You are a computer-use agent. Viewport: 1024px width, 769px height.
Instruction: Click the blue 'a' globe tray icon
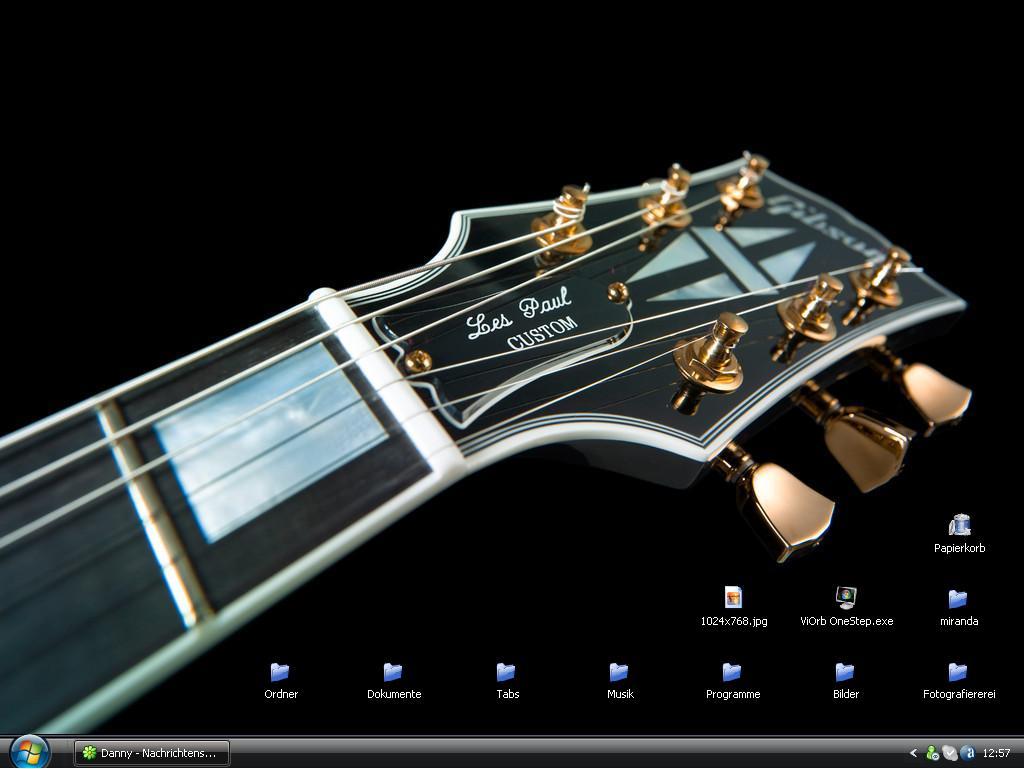[x=968, y=753]
